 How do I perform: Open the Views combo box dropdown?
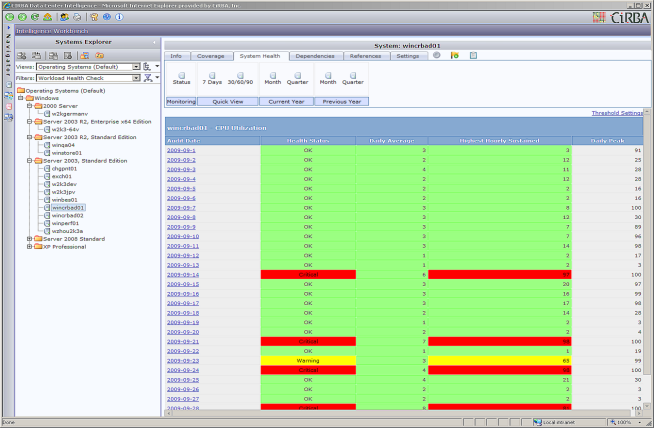click(x=136, y=67)
